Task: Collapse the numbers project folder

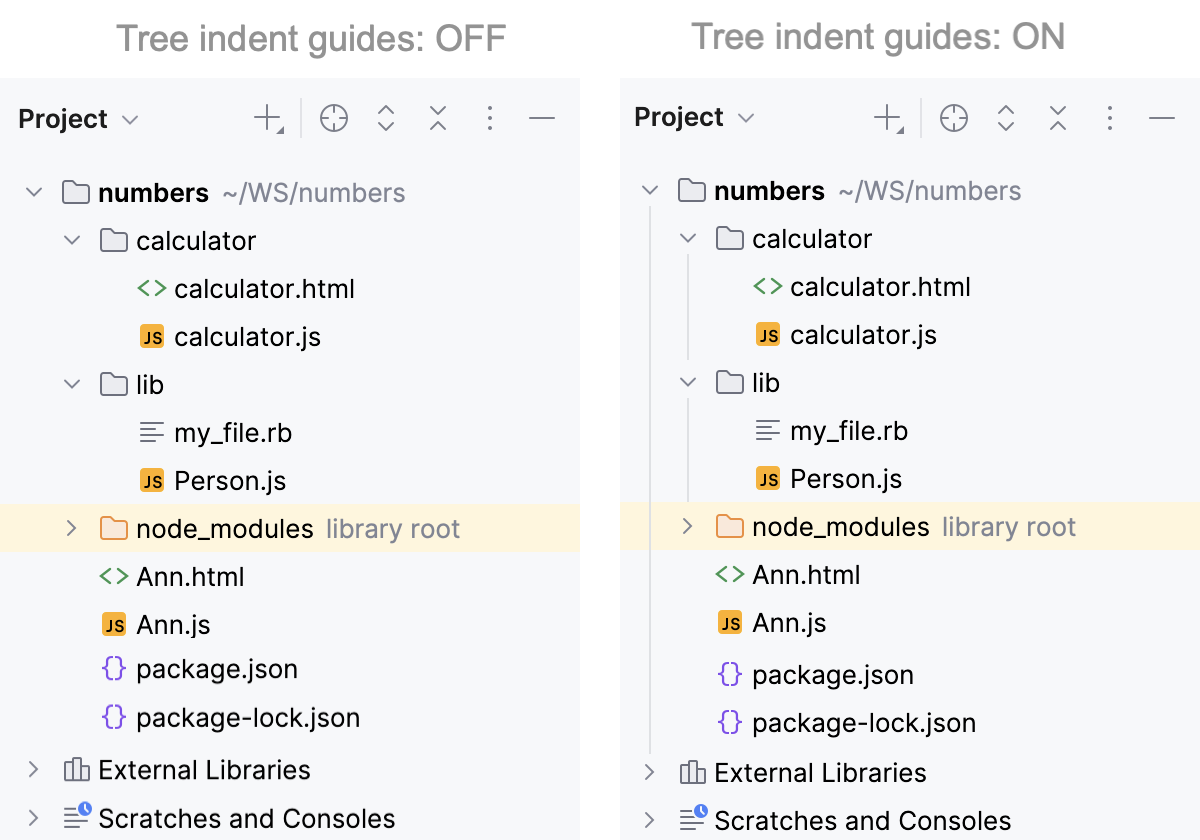Action: [x=34, y=192]
